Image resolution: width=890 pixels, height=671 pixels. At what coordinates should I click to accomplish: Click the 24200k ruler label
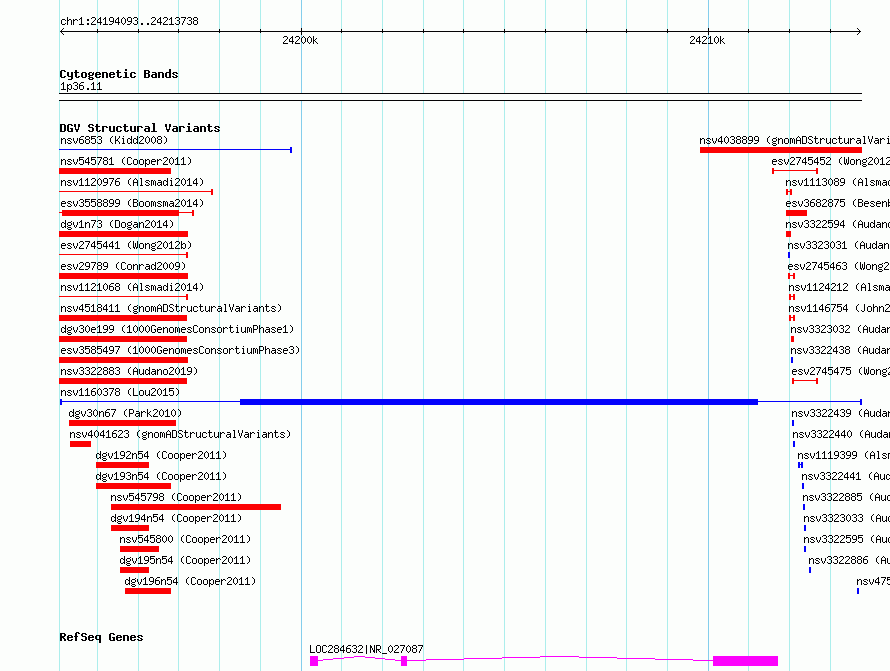click(300, 40)
